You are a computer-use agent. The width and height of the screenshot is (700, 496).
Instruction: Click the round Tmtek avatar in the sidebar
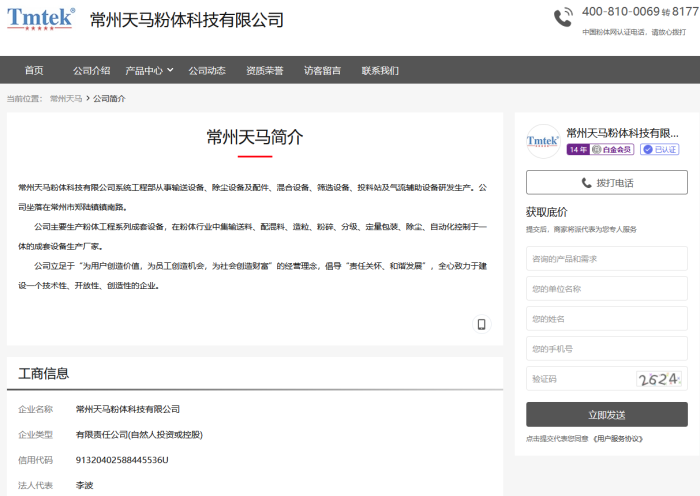click(x=543, y=141)
